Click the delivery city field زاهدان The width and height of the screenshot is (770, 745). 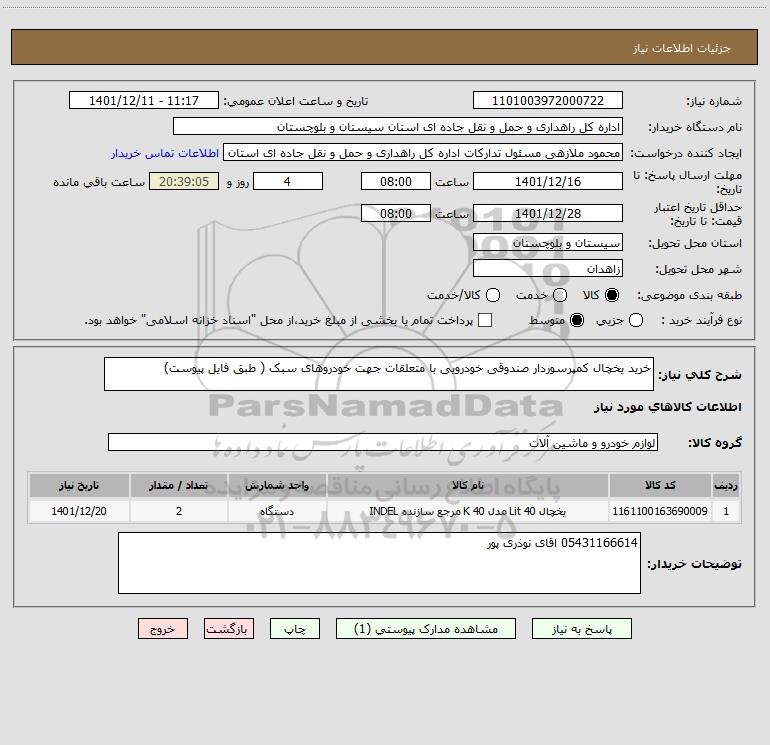[548, 269]
